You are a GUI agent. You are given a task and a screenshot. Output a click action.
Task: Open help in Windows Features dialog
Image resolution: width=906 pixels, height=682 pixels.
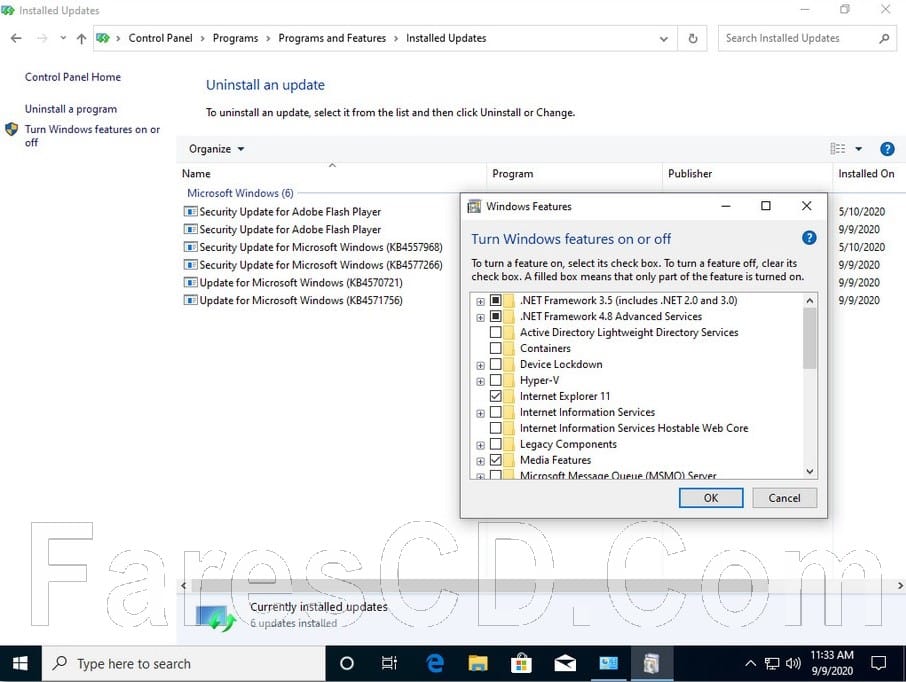(809, 238)
